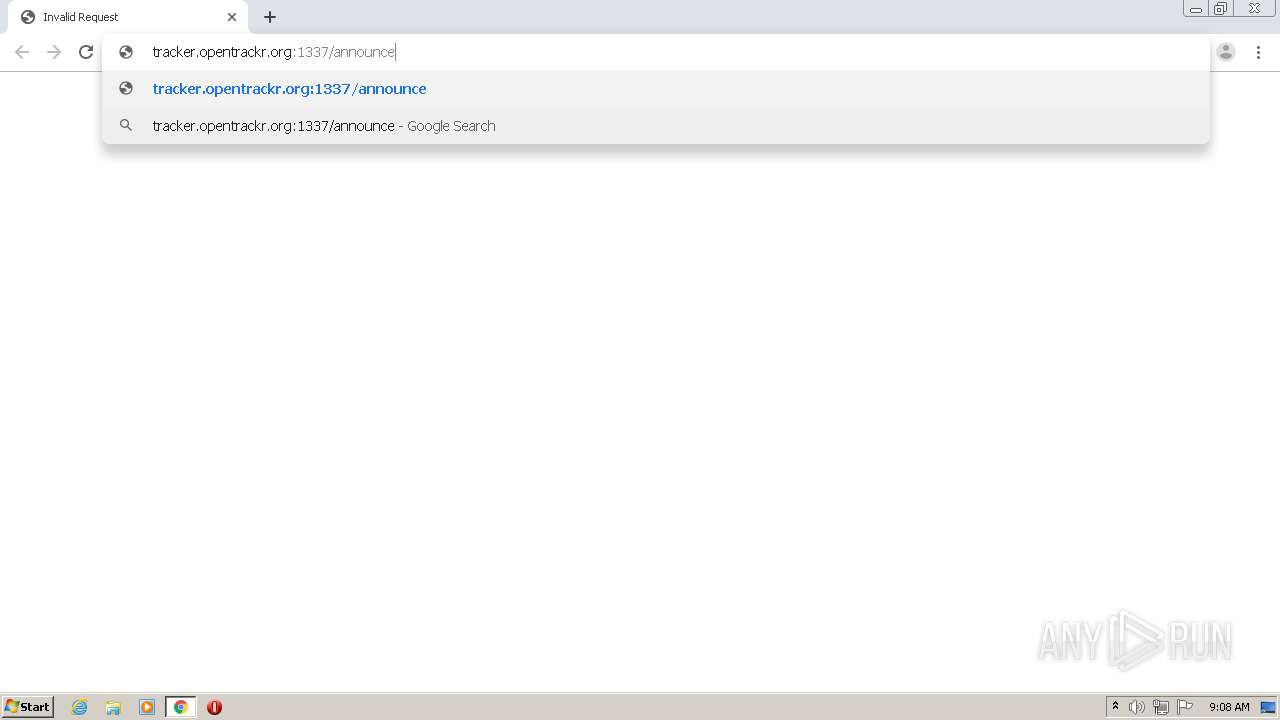Screen dimensions: 1280x720
Task: Click Show desktop button in tray
Action: [1268, 707]
